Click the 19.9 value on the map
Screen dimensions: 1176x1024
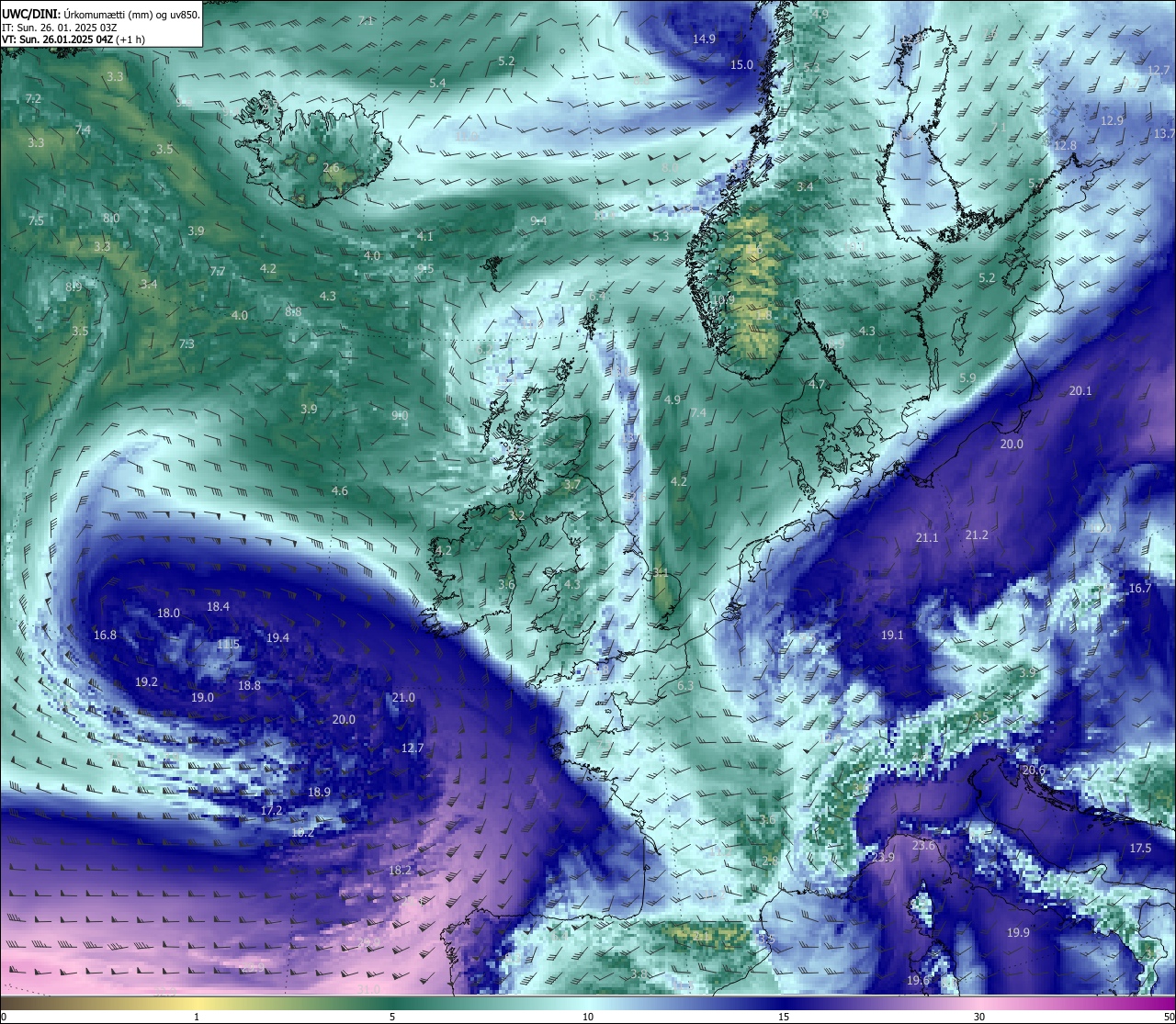[x=1018, y=933]
